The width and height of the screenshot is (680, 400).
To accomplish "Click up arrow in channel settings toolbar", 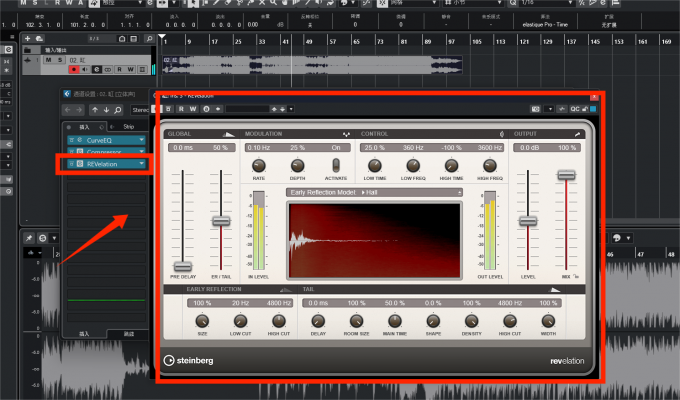I will tap(95, 110).
